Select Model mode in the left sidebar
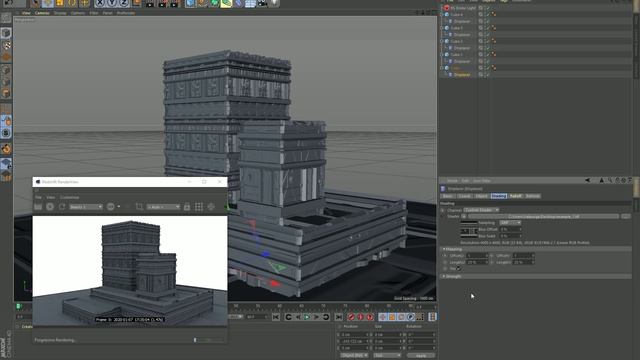 pyautogui.click(x=6, y=33)
